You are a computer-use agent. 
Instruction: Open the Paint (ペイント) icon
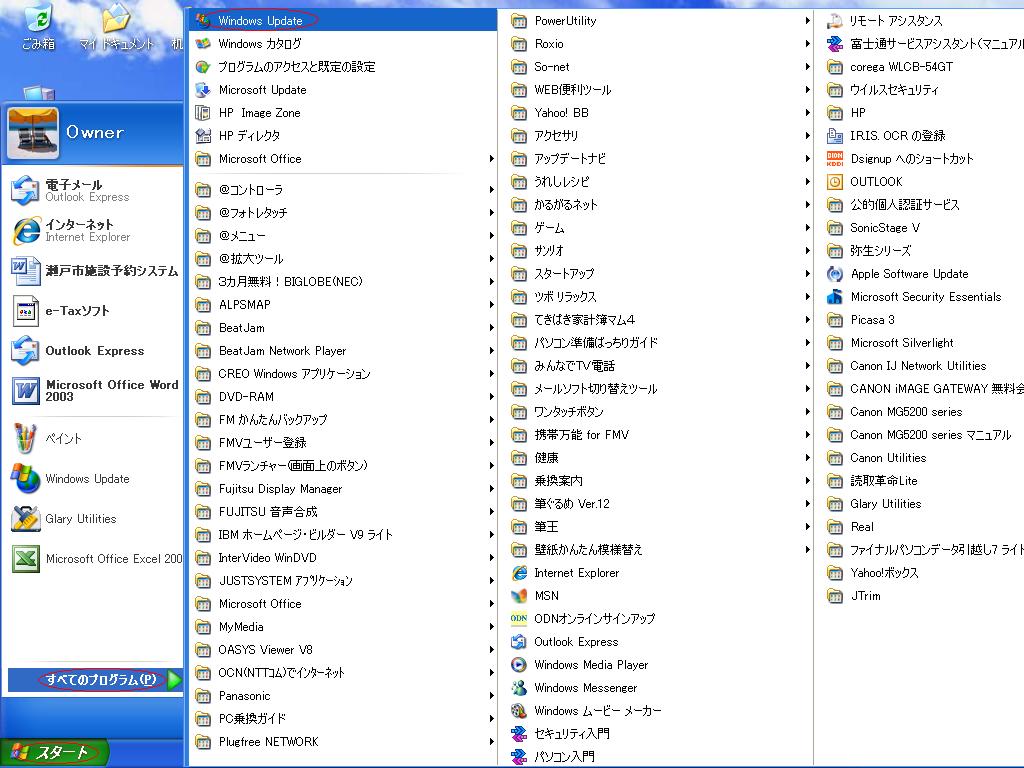[25, 439]
